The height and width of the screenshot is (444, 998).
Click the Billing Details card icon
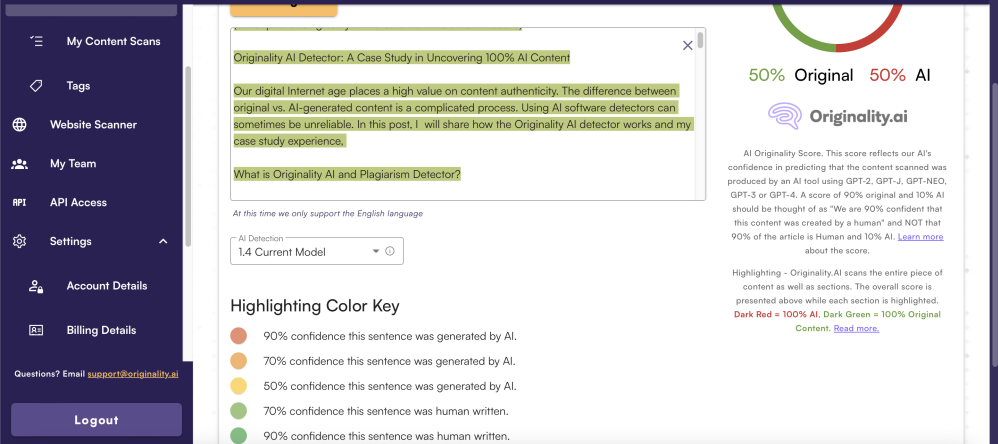[36, 330]
